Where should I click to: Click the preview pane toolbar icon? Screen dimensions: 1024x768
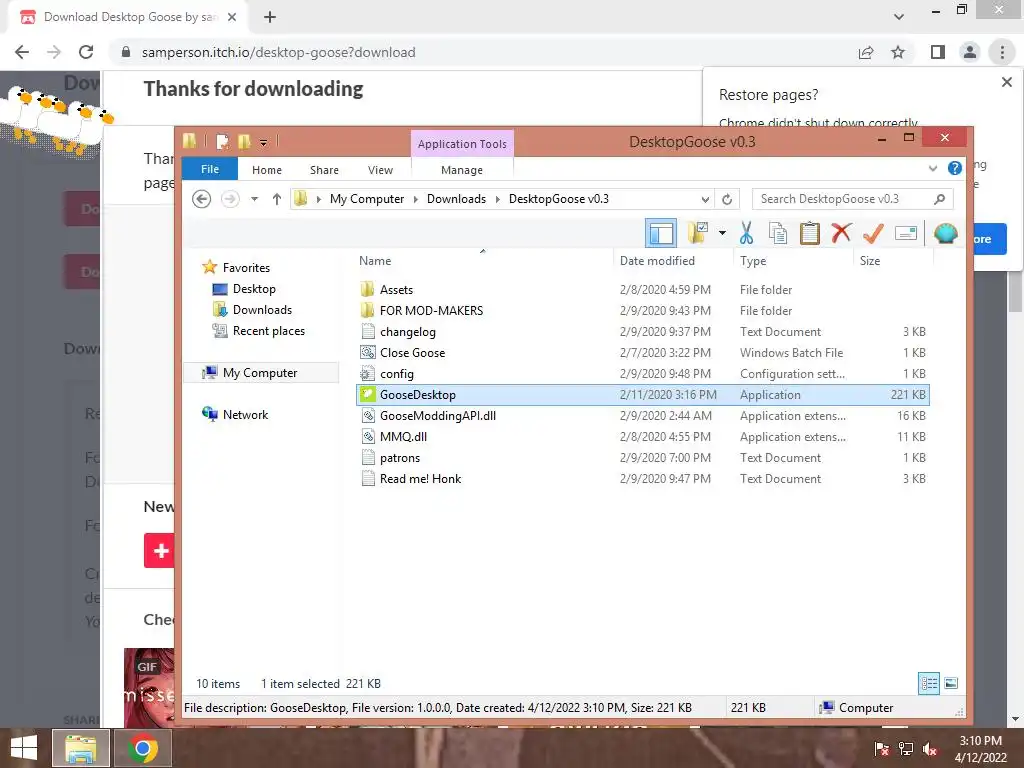click(661, 233)
